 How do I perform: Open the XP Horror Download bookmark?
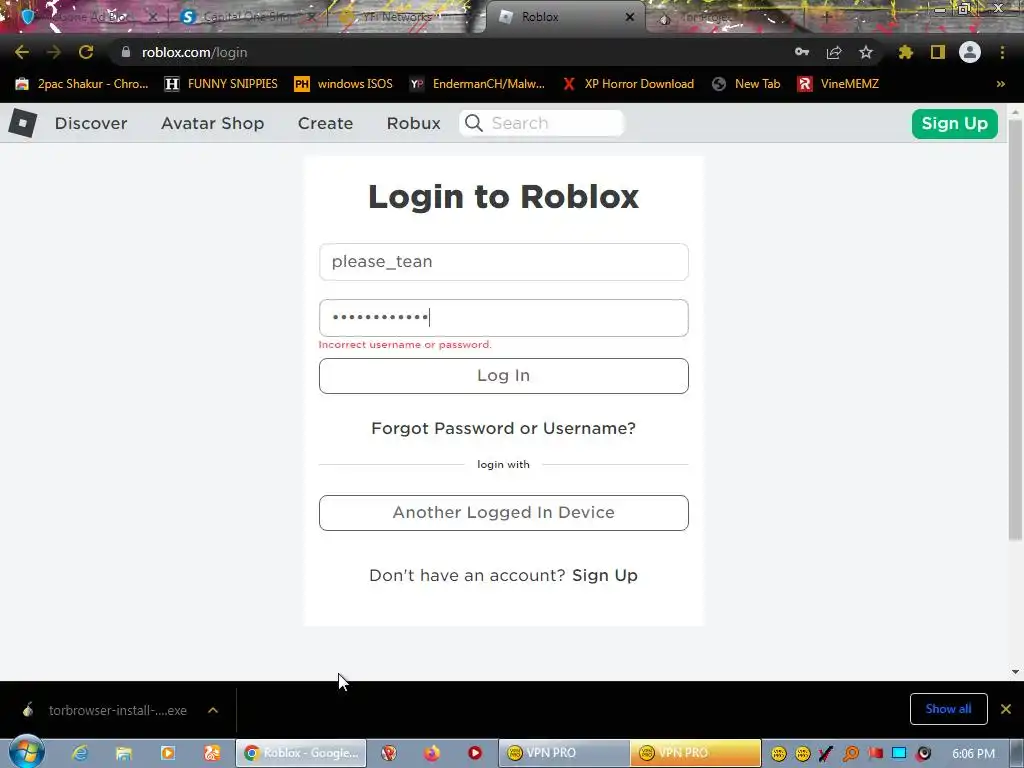point(628,84)
